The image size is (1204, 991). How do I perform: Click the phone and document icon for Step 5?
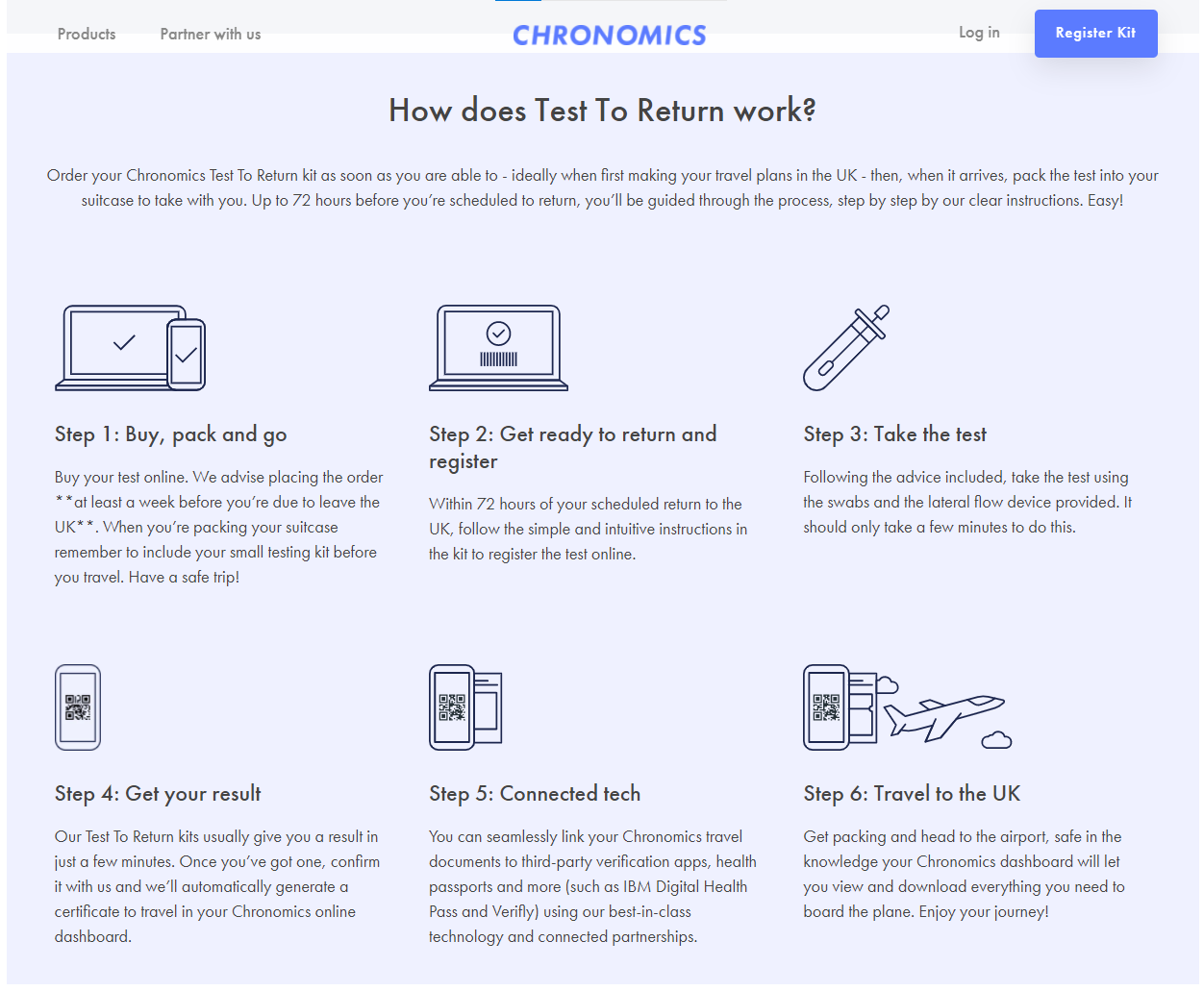point(465,707)
